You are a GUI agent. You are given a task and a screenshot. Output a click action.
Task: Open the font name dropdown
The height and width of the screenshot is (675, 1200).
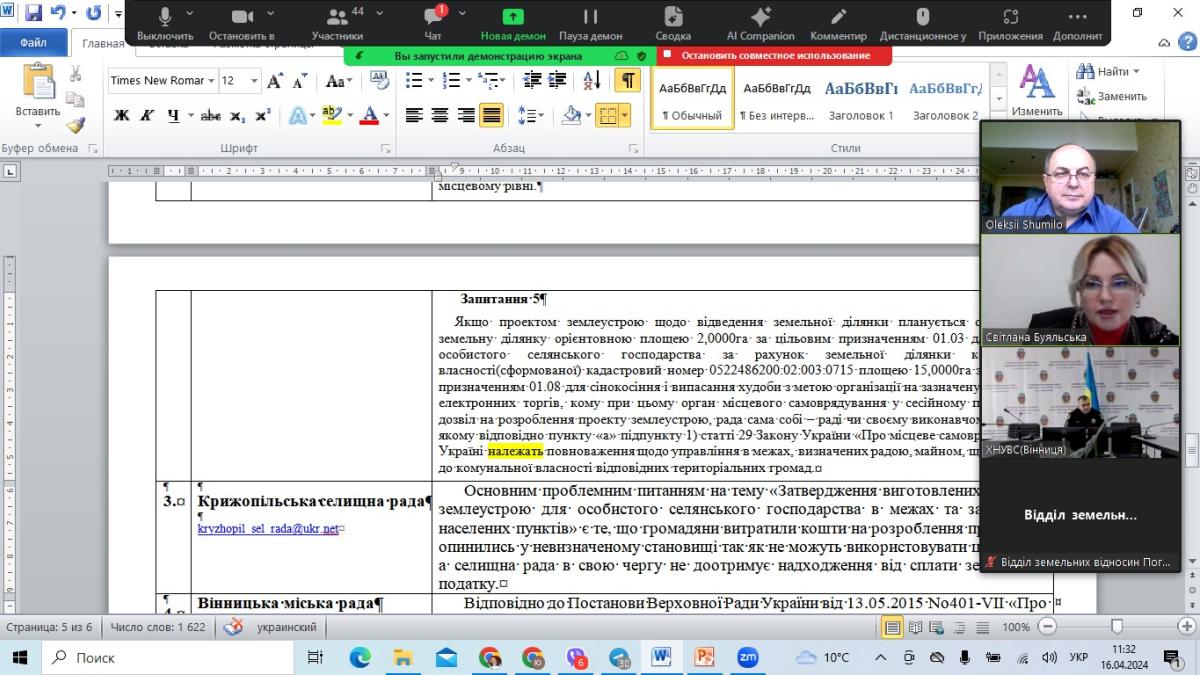point(211,81)
